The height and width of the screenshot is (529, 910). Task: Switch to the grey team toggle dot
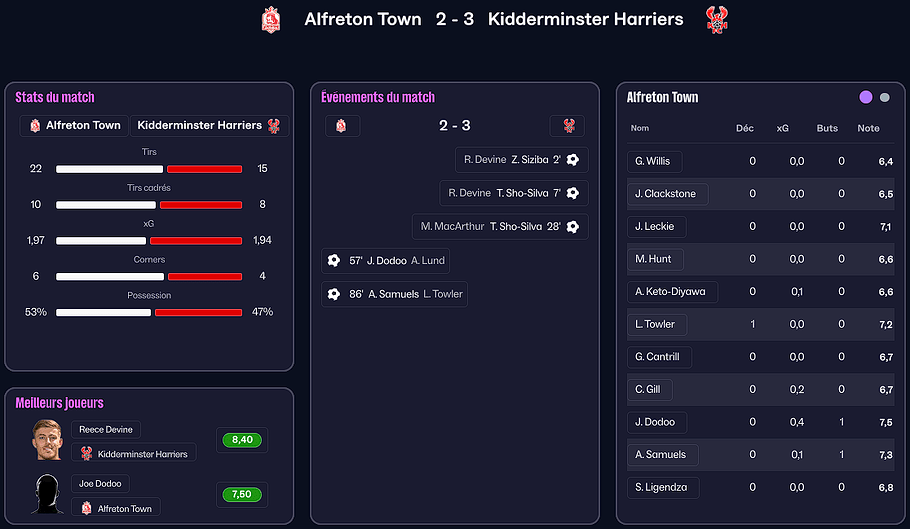click(x=884, y=97)
